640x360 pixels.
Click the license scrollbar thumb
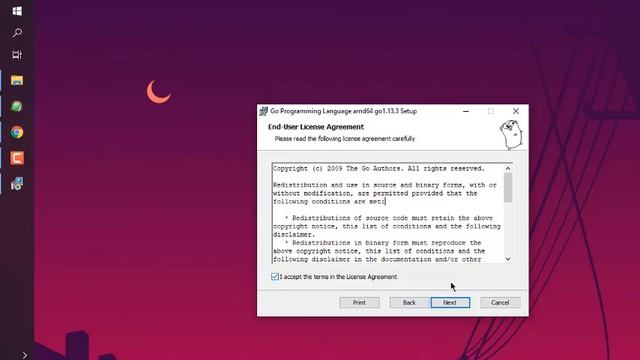click(x=508, y=187)
